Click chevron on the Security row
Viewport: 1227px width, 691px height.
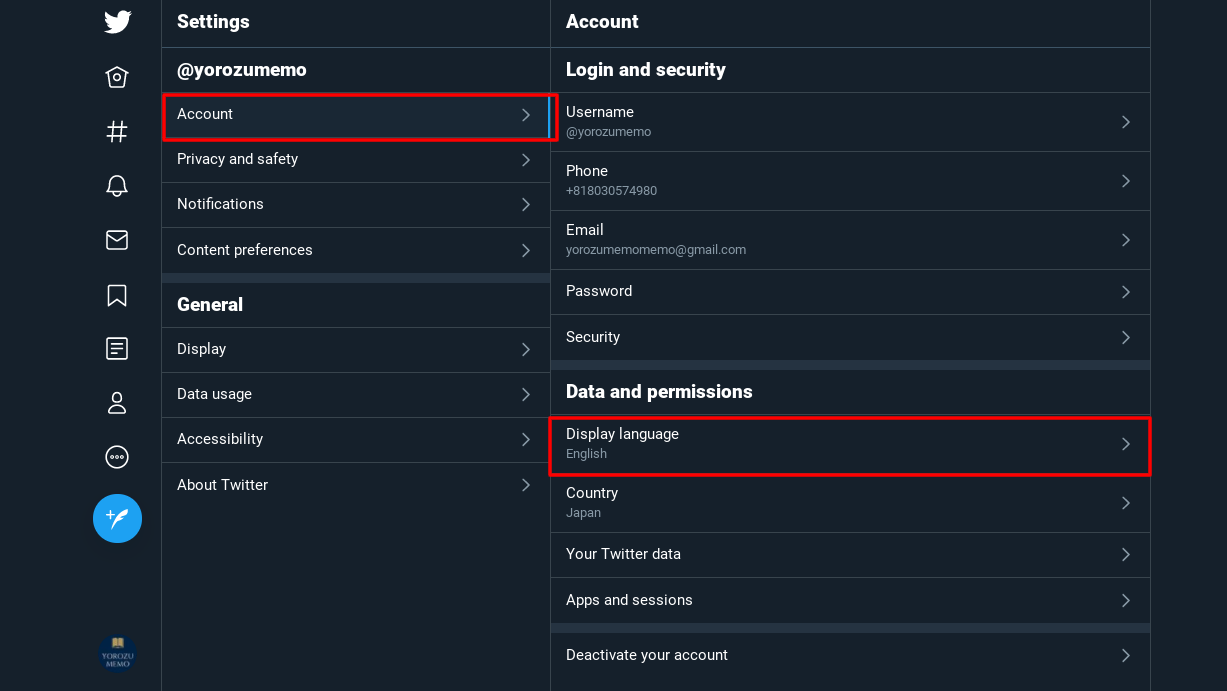point(1126,338)
